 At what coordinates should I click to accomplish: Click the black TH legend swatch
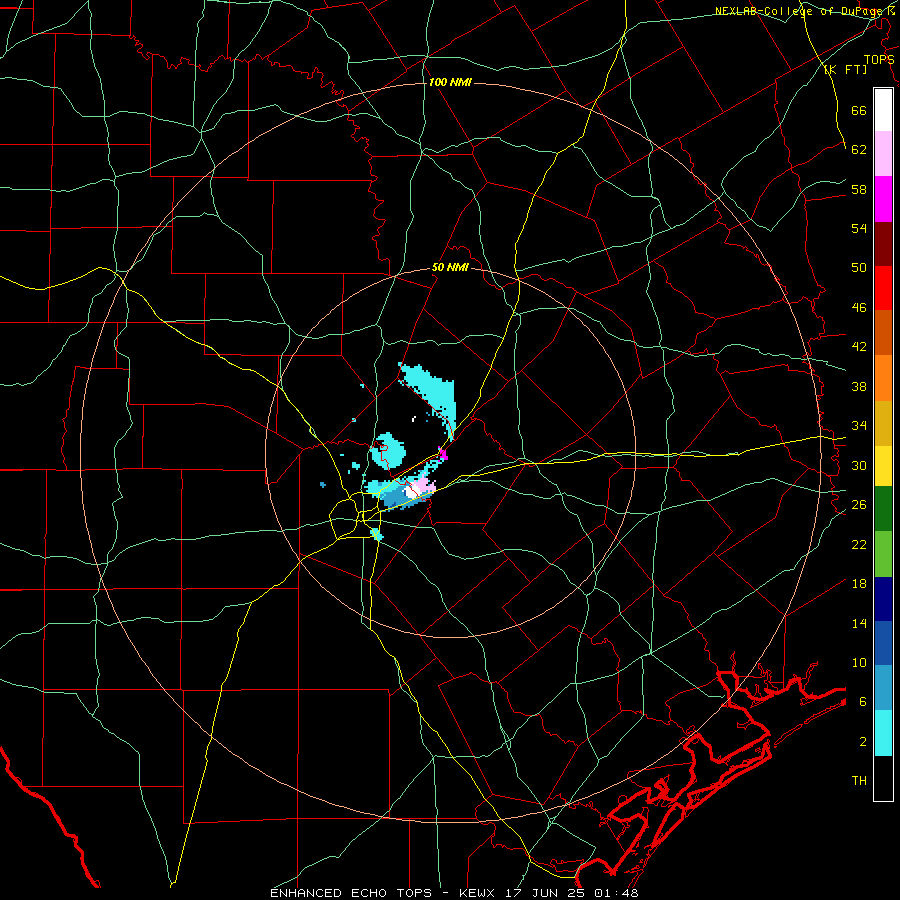click(883, 778)
